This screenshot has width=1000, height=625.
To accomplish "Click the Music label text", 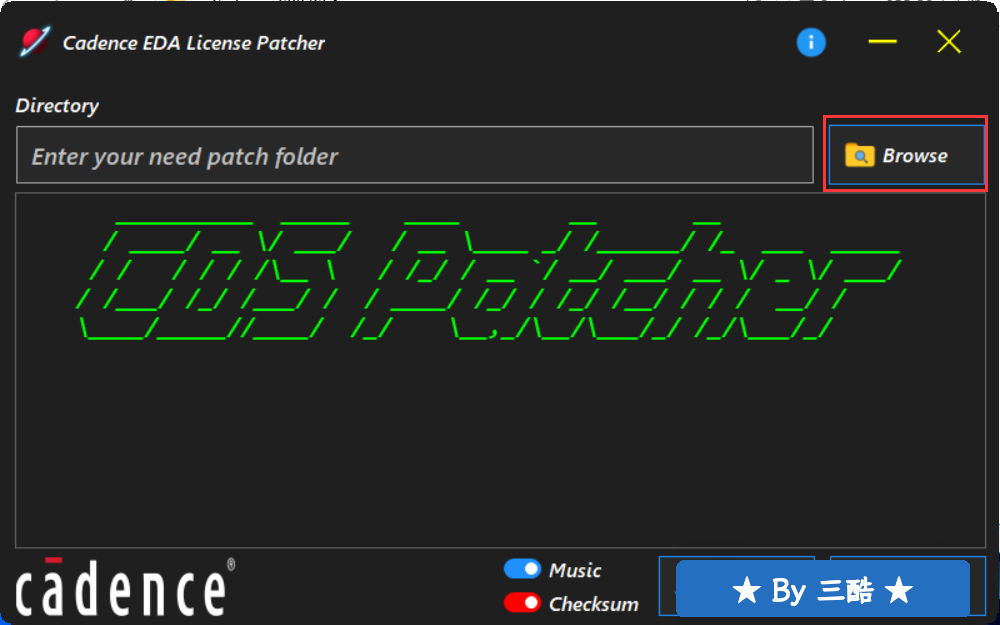I will [575, 570].
